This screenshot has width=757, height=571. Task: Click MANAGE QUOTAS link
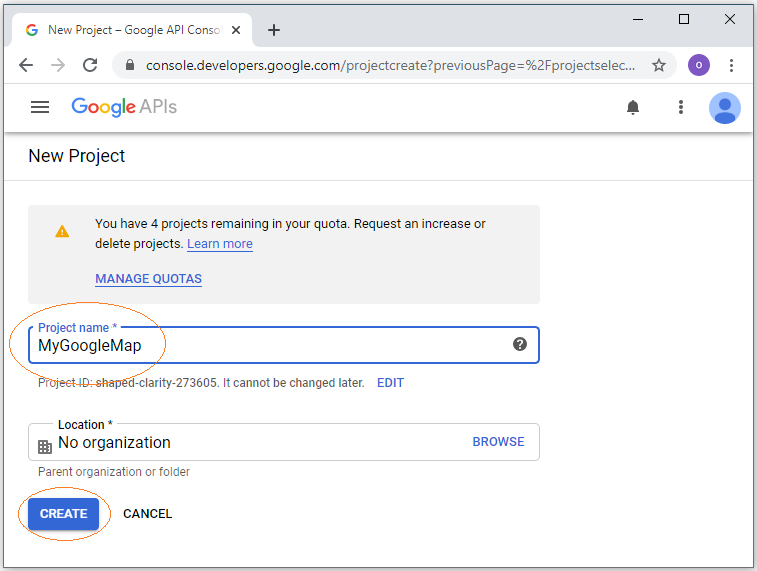click(148, 279)
